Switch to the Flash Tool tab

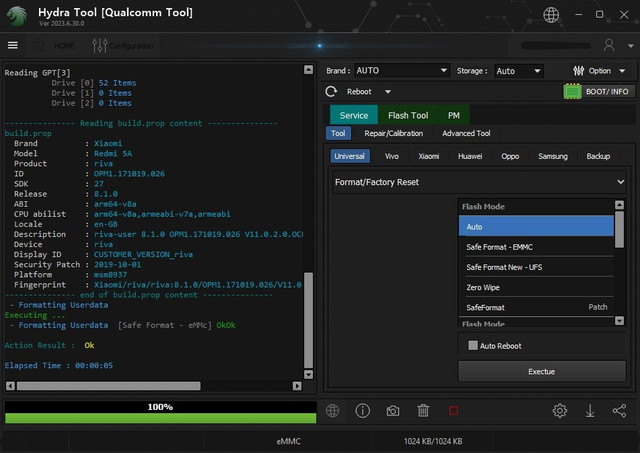click(408, 115)
